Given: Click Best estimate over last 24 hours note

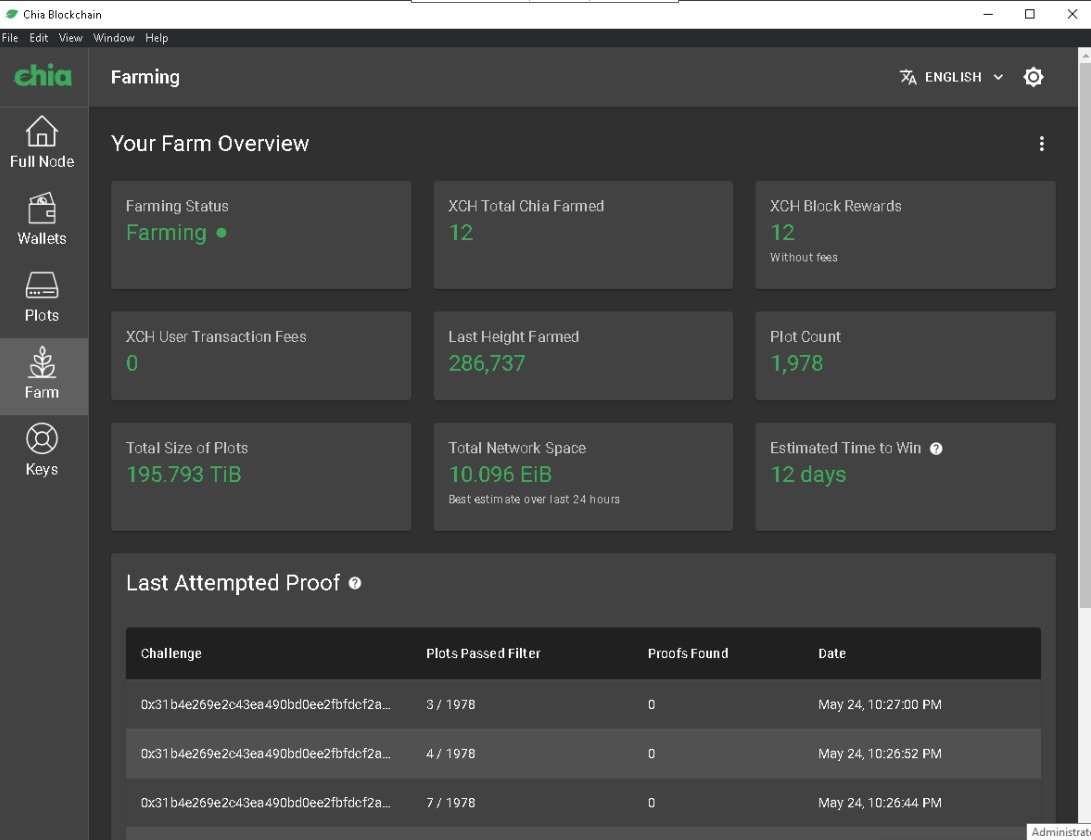Looking at the screenshot, I should point(534,499).
